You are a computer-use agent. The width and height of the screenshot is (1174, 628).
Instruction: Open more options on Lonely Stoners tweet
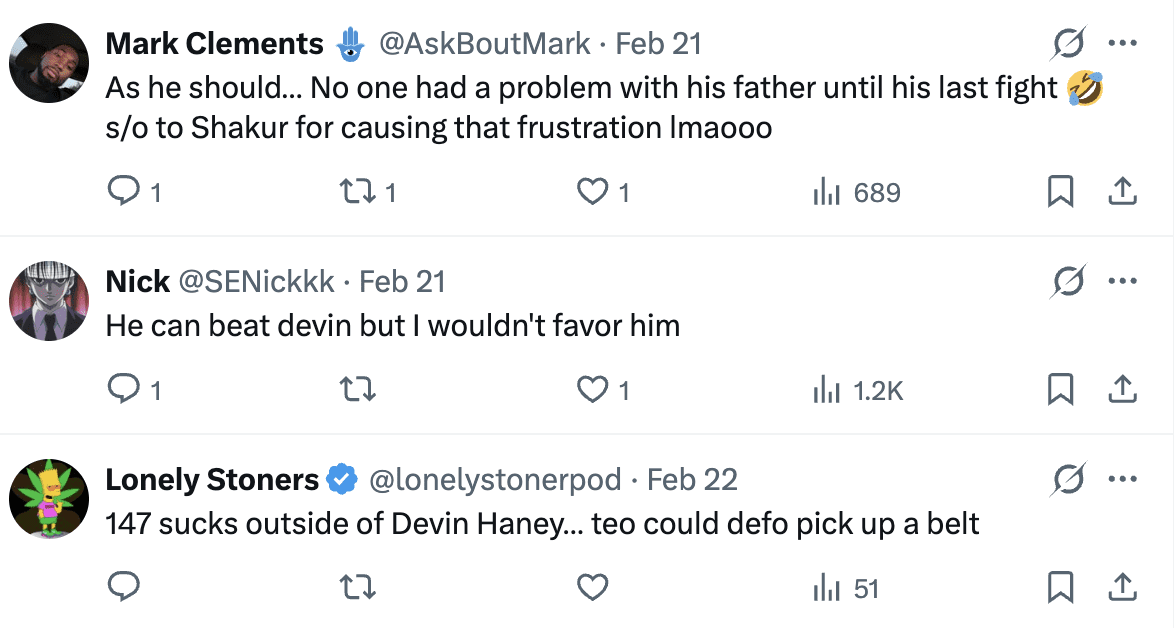pos(1122,480)
